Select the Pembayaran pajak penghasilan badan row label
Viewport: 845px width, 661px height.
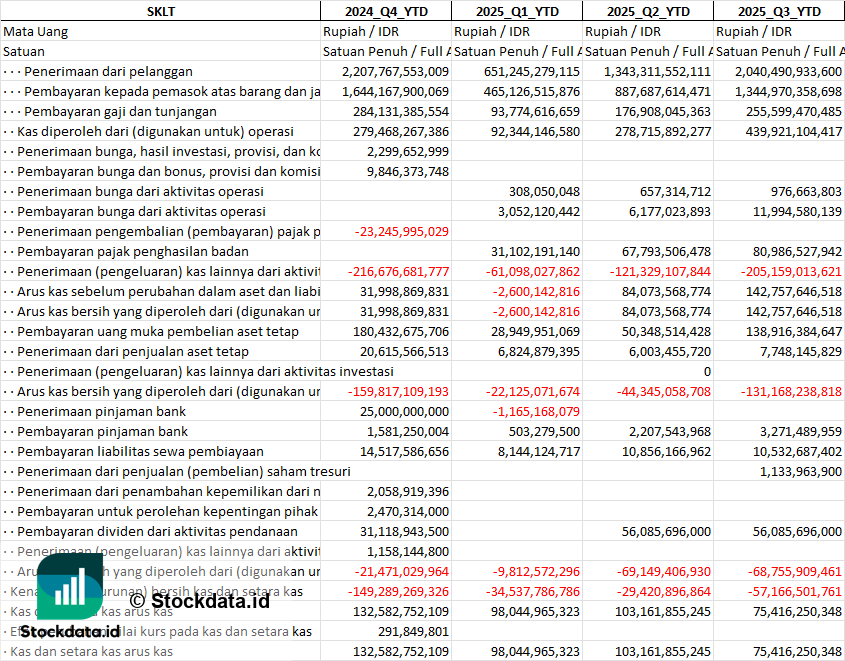click(133, 251)
